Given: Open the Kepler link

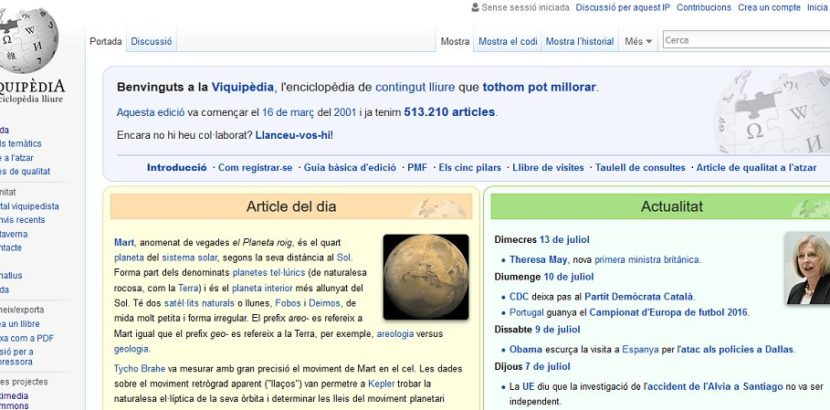Looking at the screenshot, I should tap(382, 384).
